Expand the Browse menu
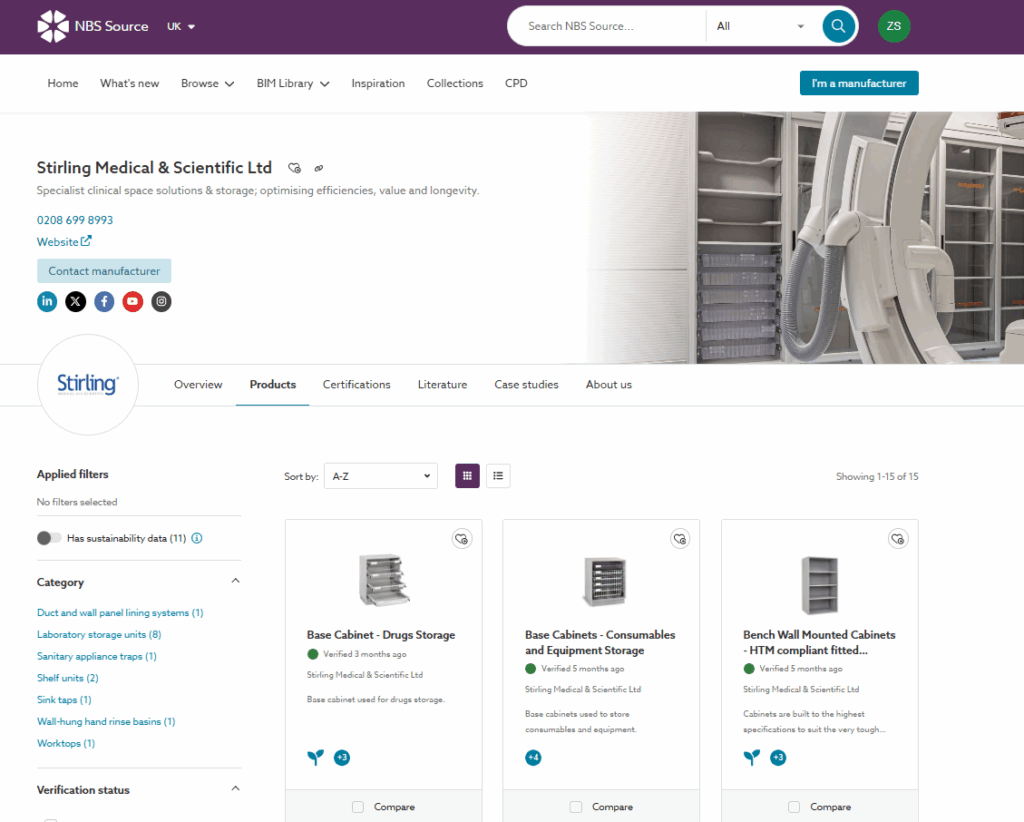 click(208, 84)
